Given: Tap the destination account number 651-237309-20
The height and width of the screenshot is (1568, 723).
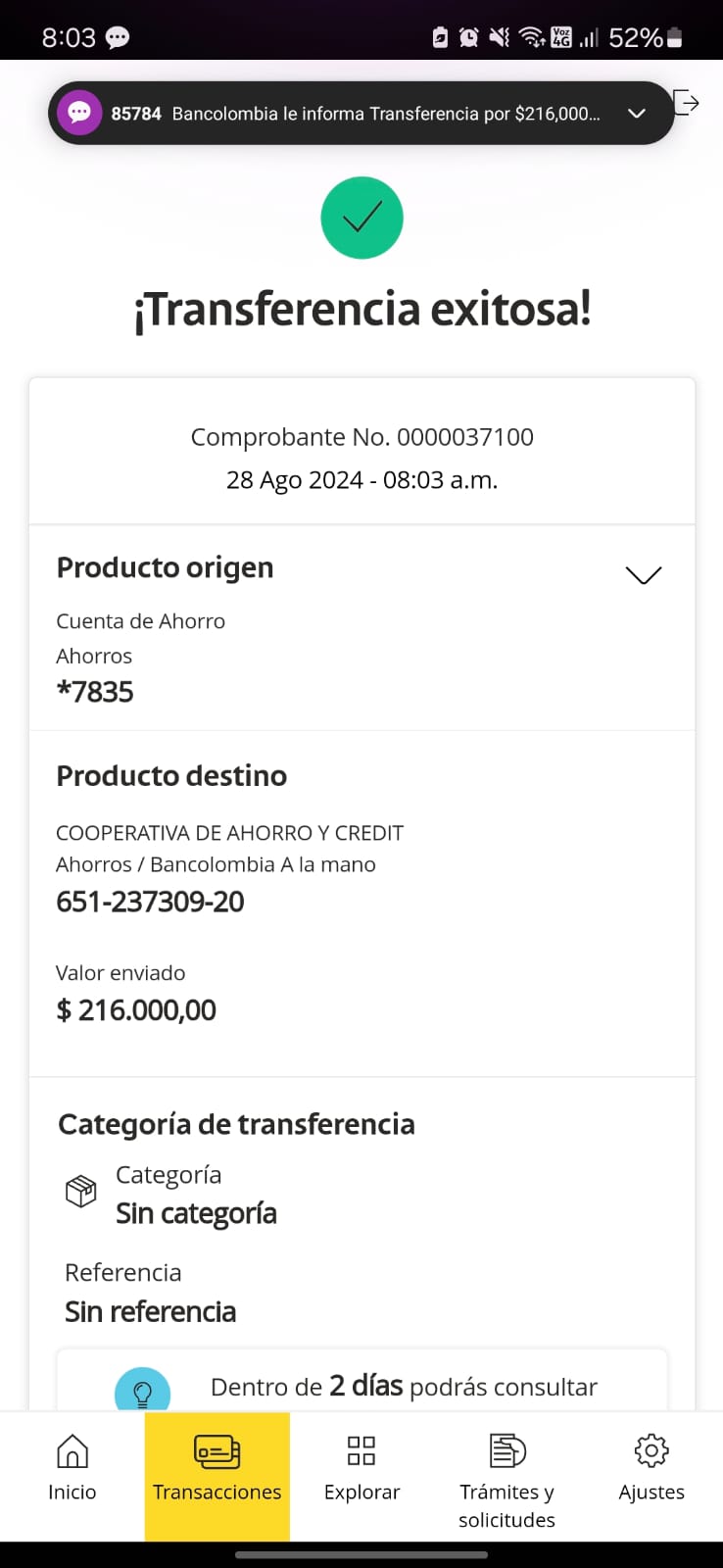Looking at the screenshot, I should click(x=150, y=902).
